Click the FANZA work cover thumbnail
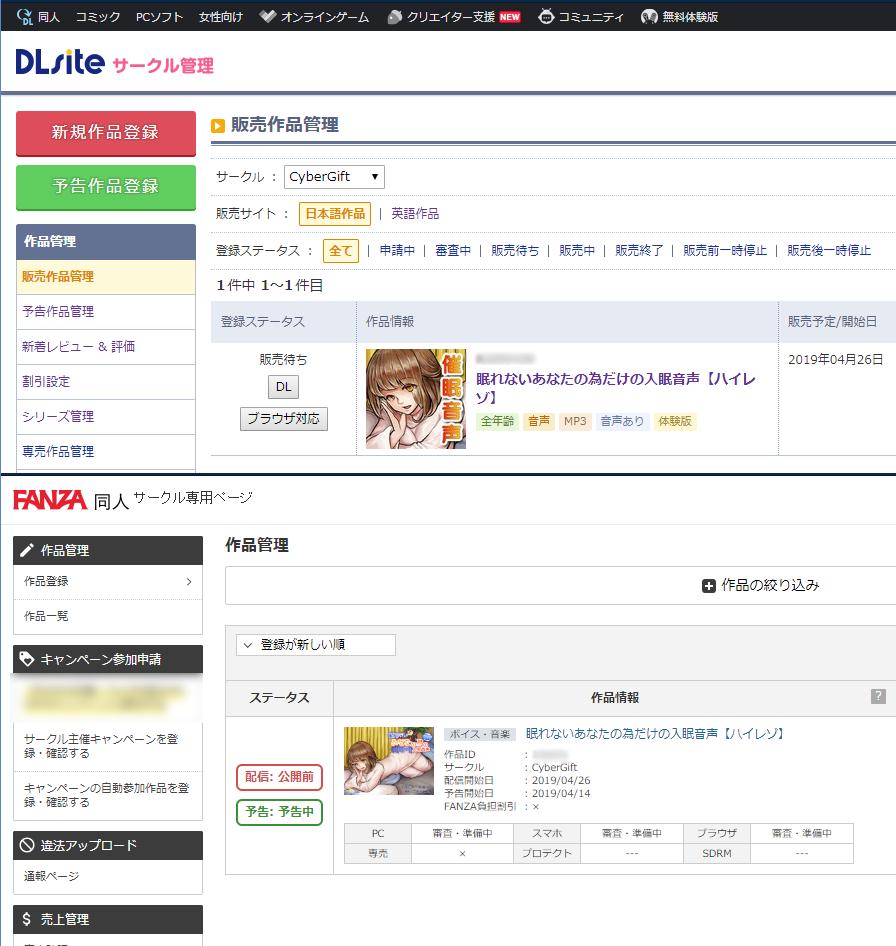The width and height of the screenshot is (896, 946). coord(389,761)
